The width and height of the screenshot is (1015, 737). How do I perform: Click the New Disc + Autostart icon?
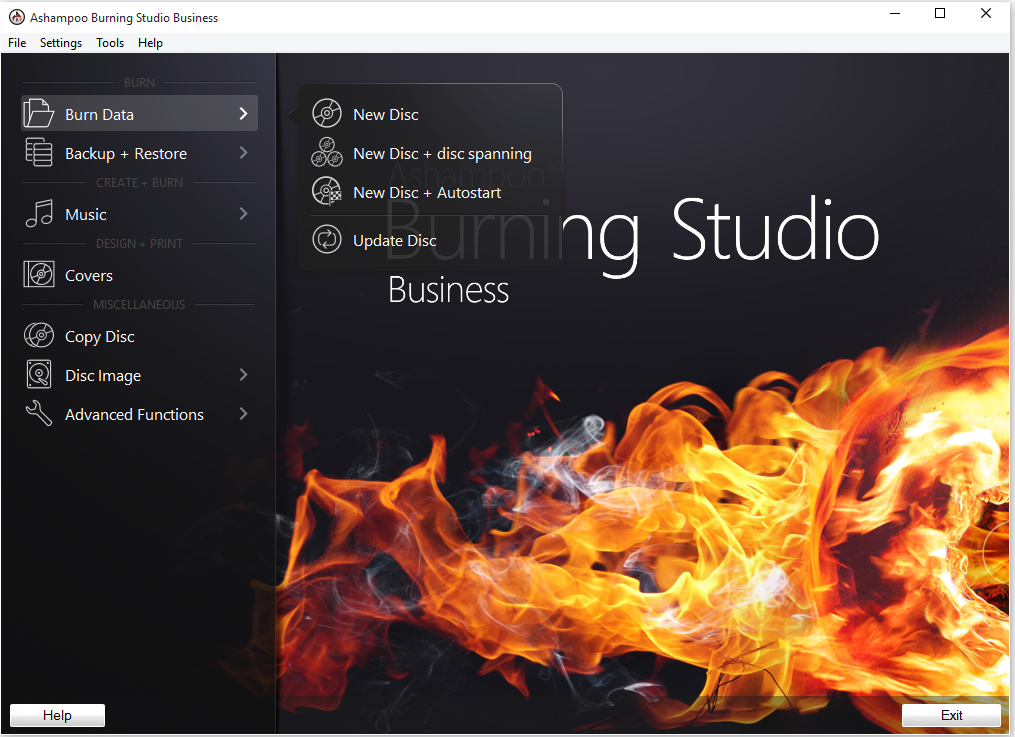(327, 192)
